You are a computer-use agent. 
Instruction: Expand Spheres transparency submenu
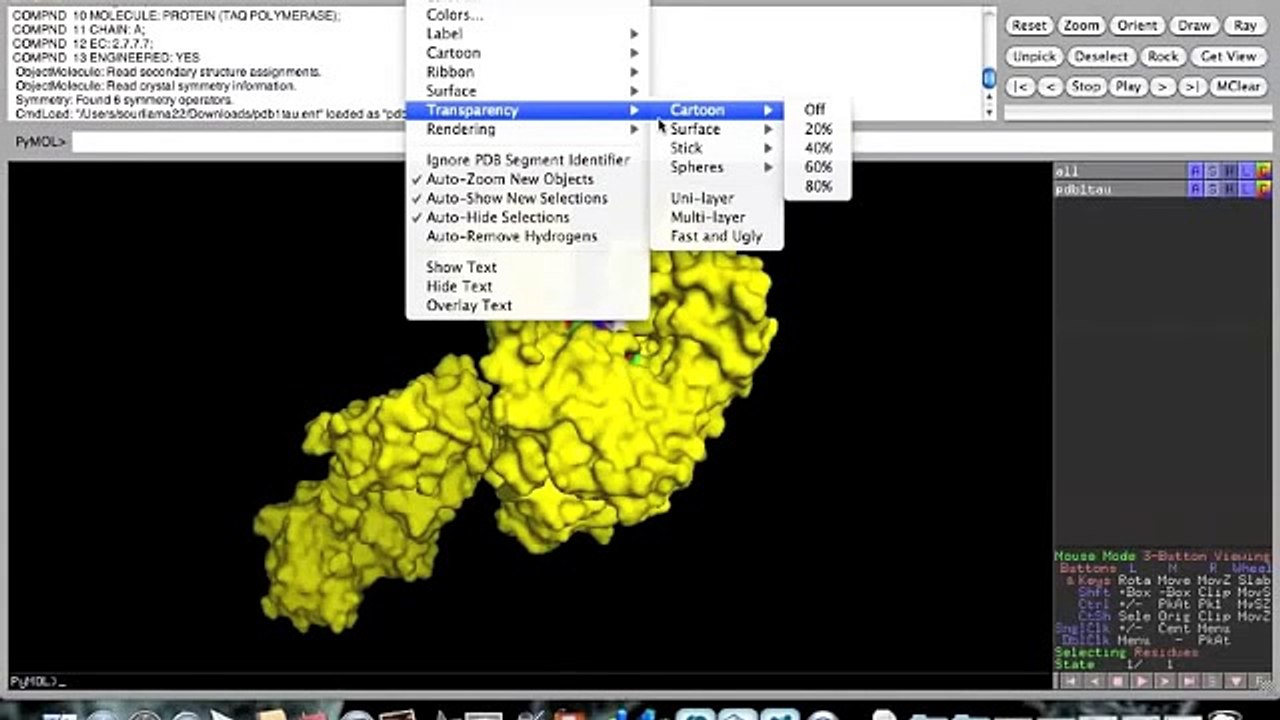pos(716,167)
